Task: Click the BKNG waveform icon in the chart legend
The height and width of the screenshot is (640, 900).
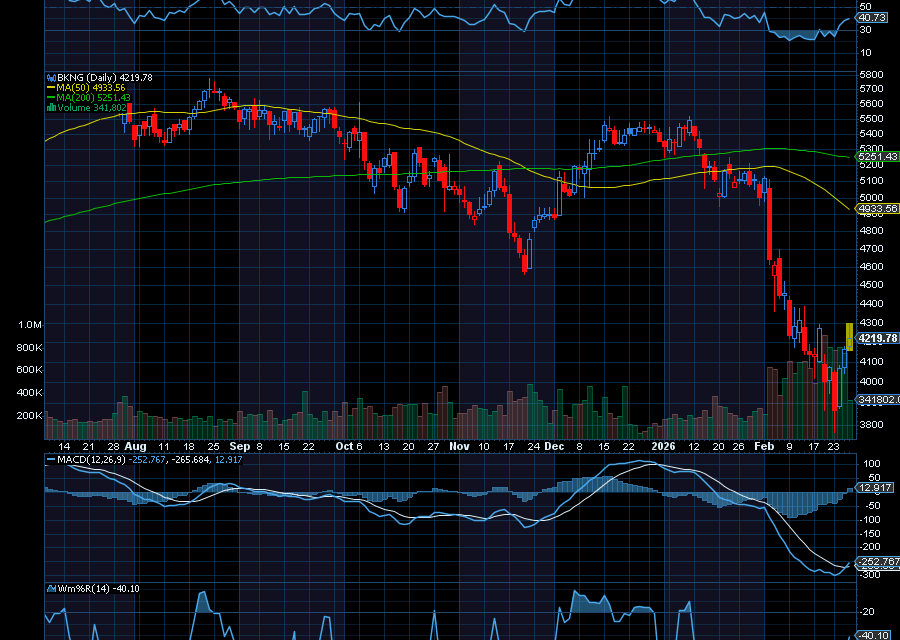Action: 50,75
